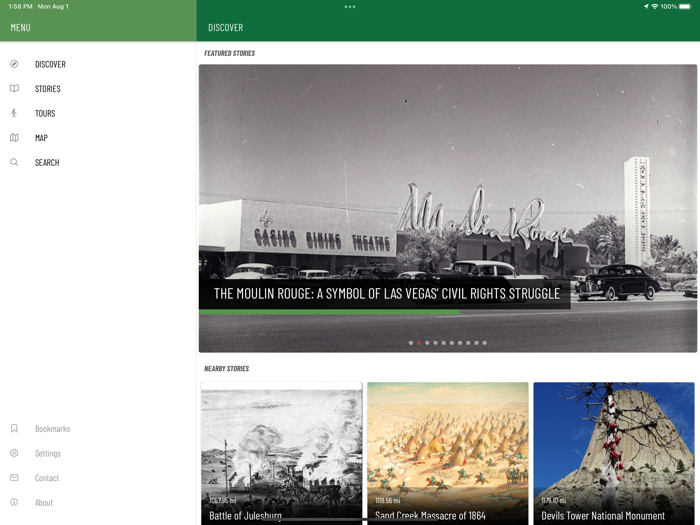
Task: Open the Map menu item
Action: coord(98,138)
